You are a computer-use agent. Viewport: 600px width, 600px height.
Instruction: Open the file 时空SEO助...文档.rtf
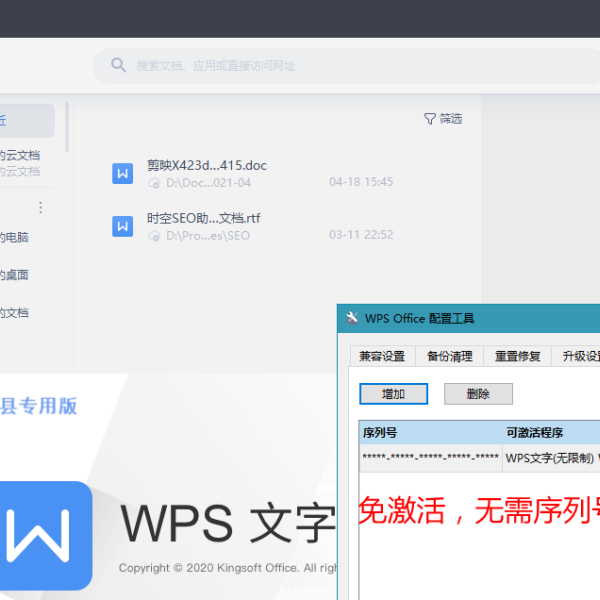click(x=204, y=218)
